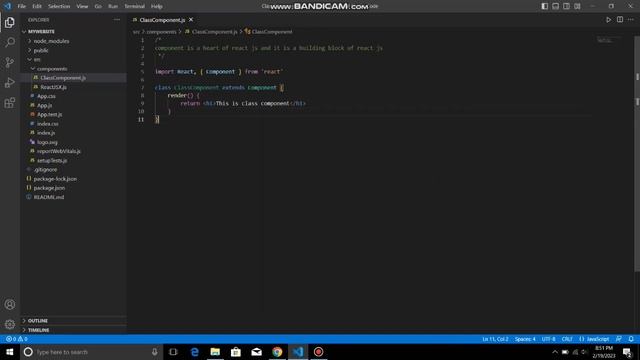Open File Explorer from the taskbar

215,352
